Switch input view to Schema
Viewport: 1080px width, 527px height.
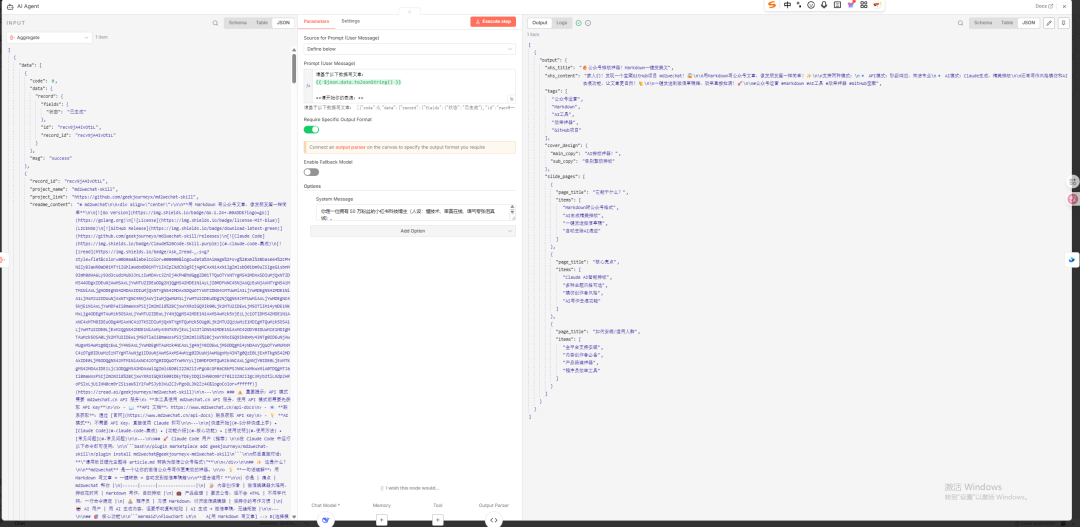coord(238,22)
